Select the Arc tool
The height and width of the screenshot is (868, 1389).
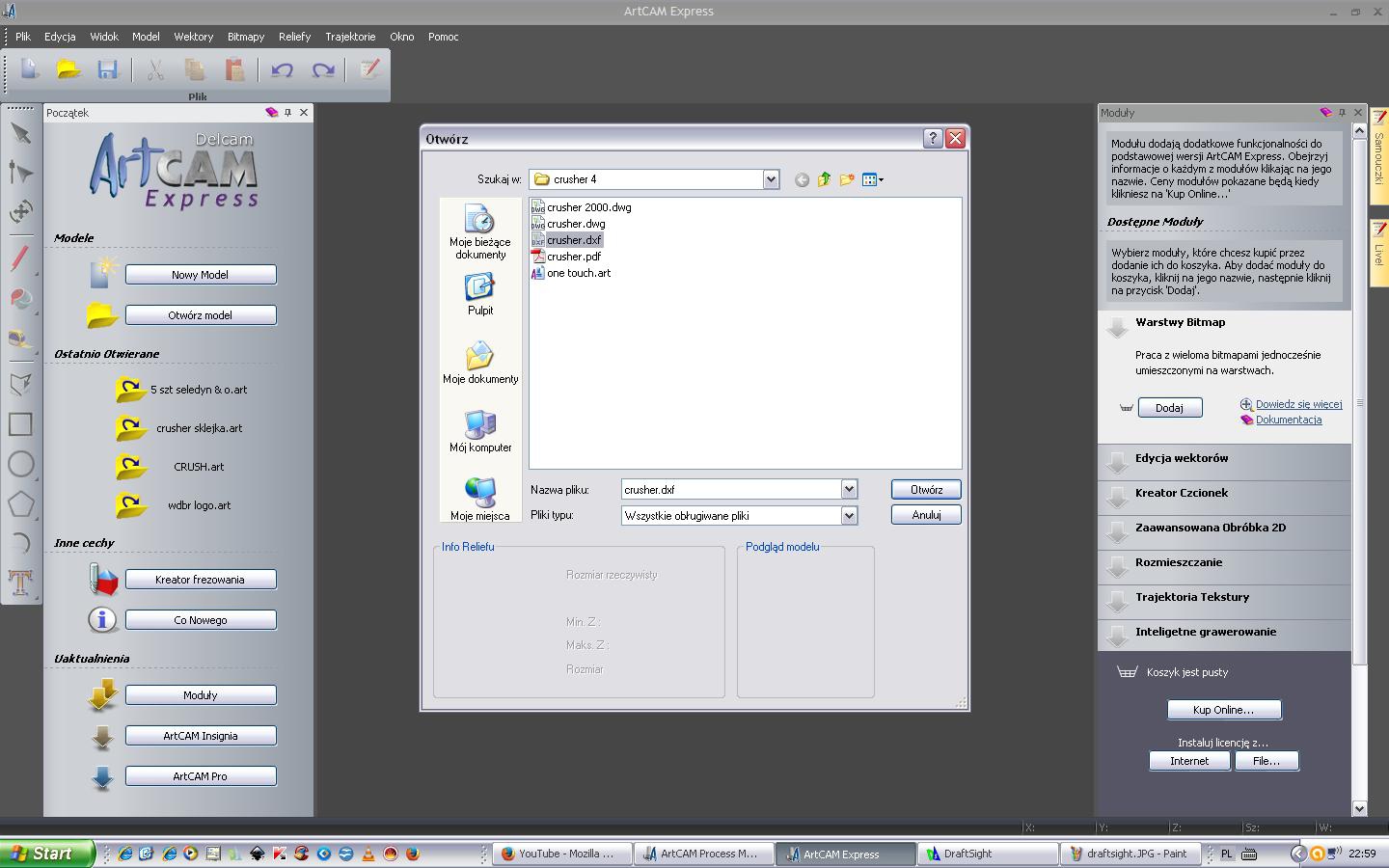[20, 542]
